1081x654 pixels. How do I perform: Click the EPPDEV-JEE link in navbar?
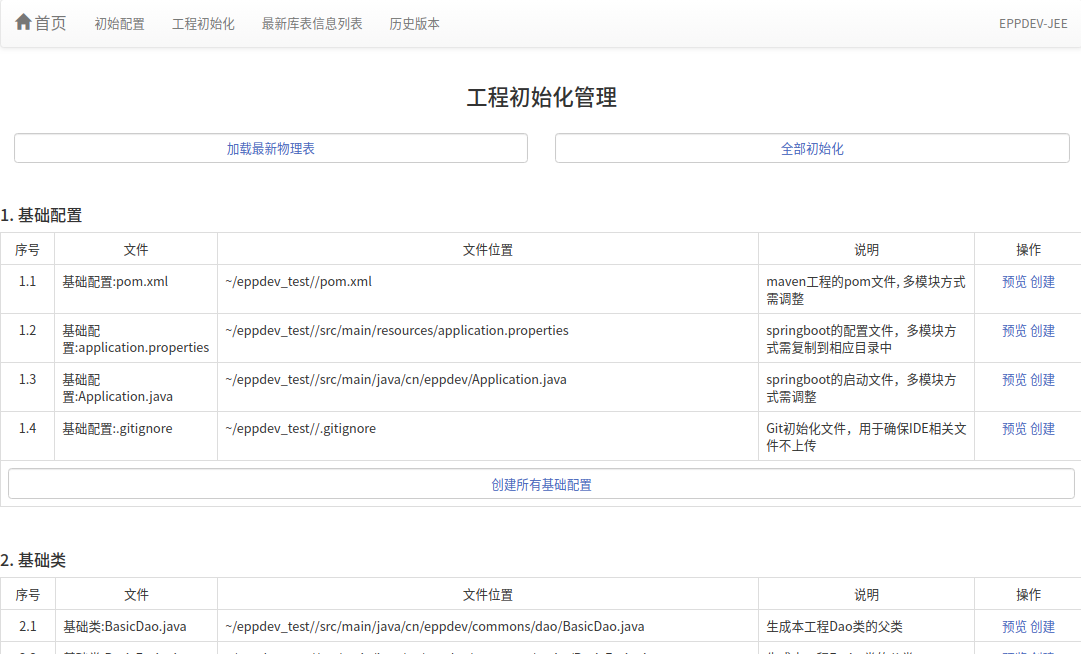[x=1032, y=24]
